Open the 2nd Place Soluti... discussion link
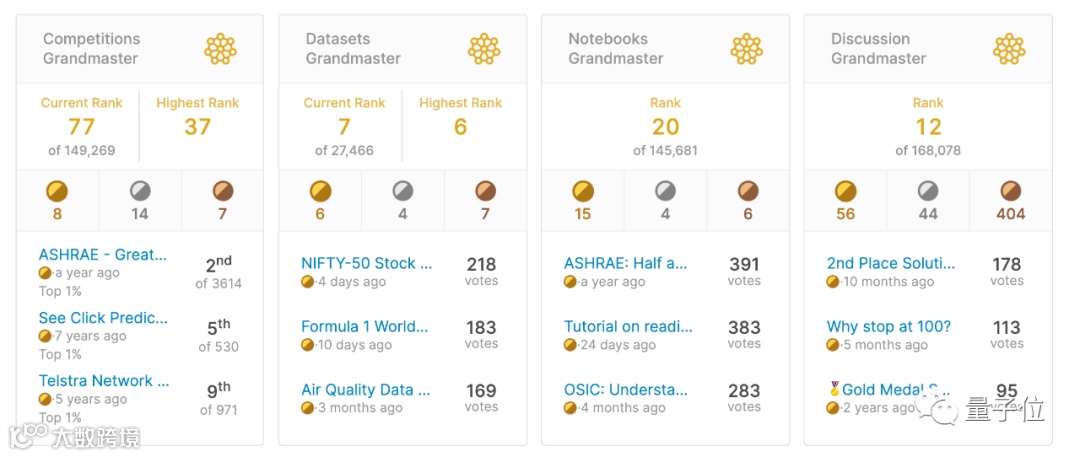Screen dimensions: 1080x457 (x=891, y=264)
